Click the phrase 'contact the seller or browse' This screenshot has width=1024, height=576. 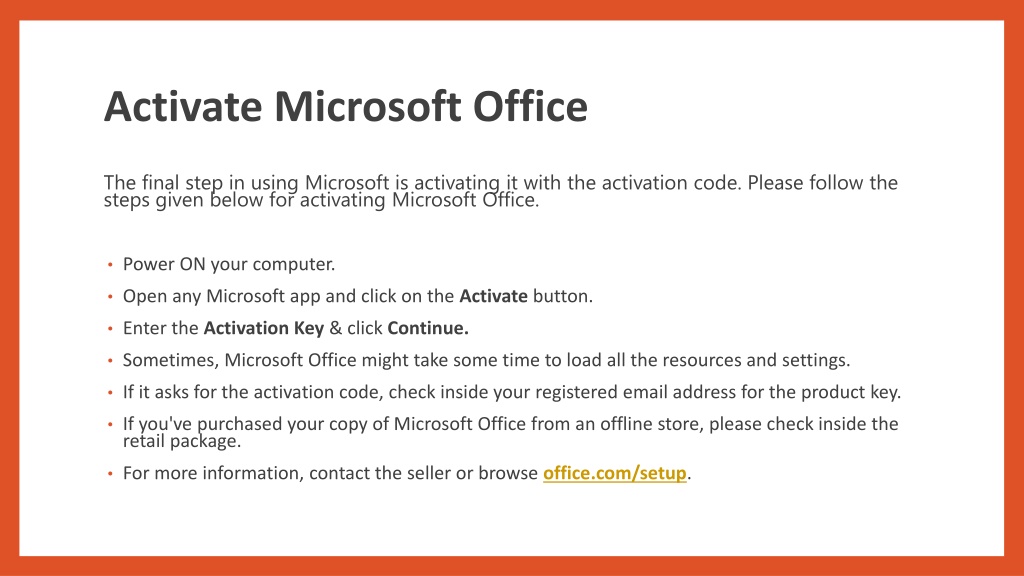[423, 473]
